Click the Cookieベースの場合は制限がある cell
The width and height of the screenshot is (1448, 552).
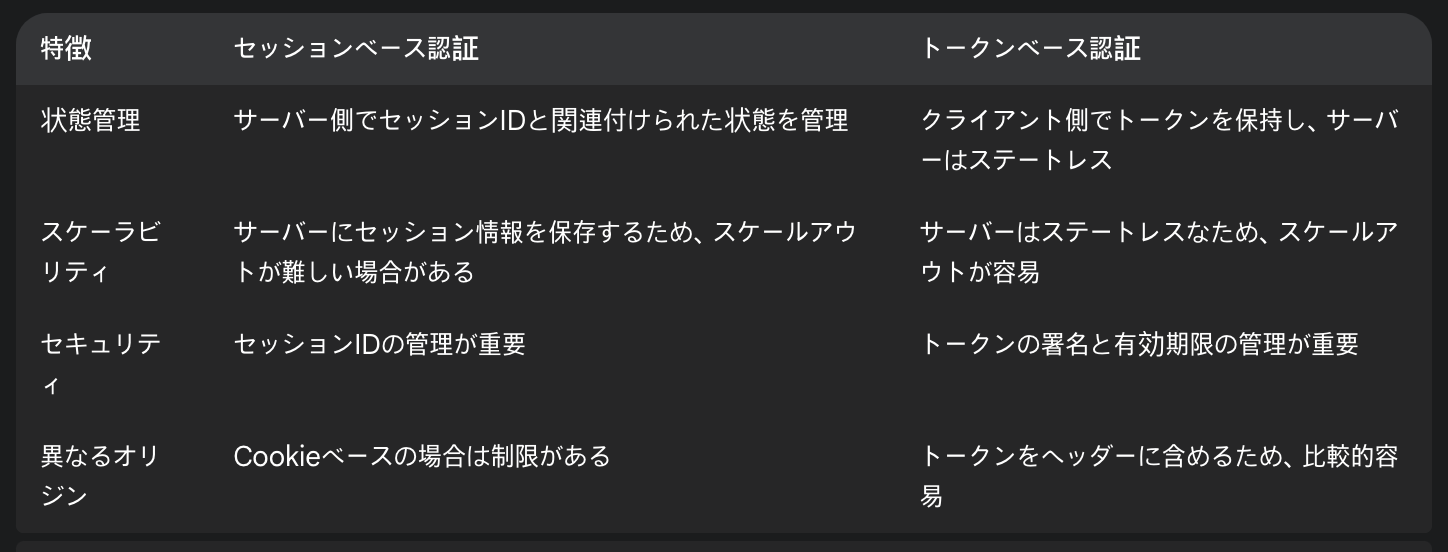pyautogui.click(x=421, y=456)
